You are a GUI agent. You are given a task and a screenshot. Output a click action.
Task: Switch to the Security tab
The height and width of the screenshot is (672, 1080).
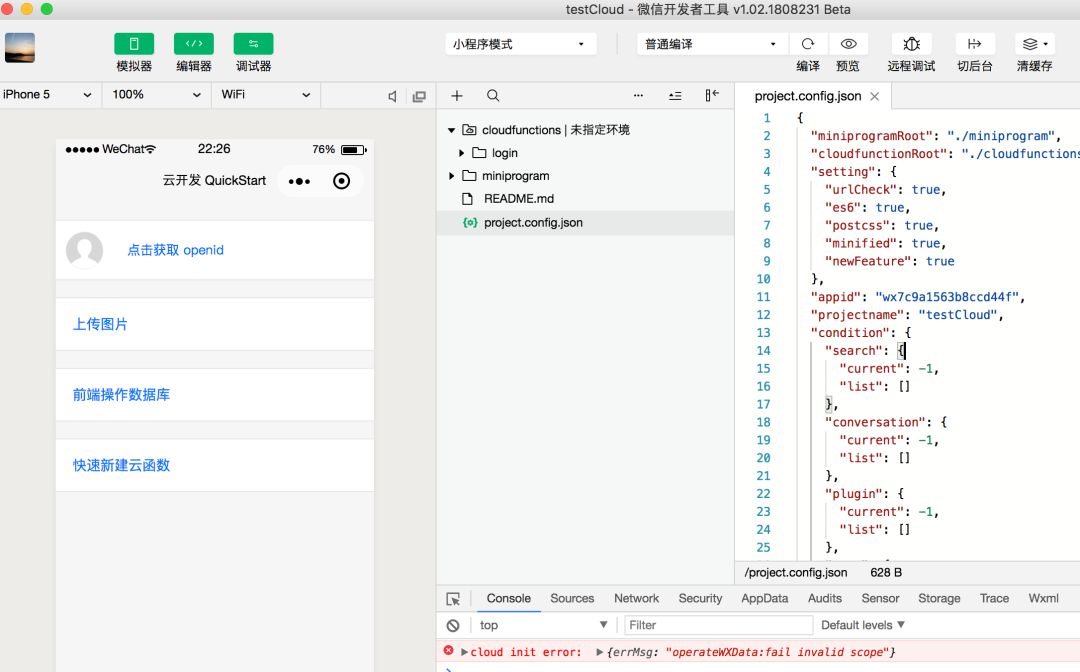tap(700, 598)
